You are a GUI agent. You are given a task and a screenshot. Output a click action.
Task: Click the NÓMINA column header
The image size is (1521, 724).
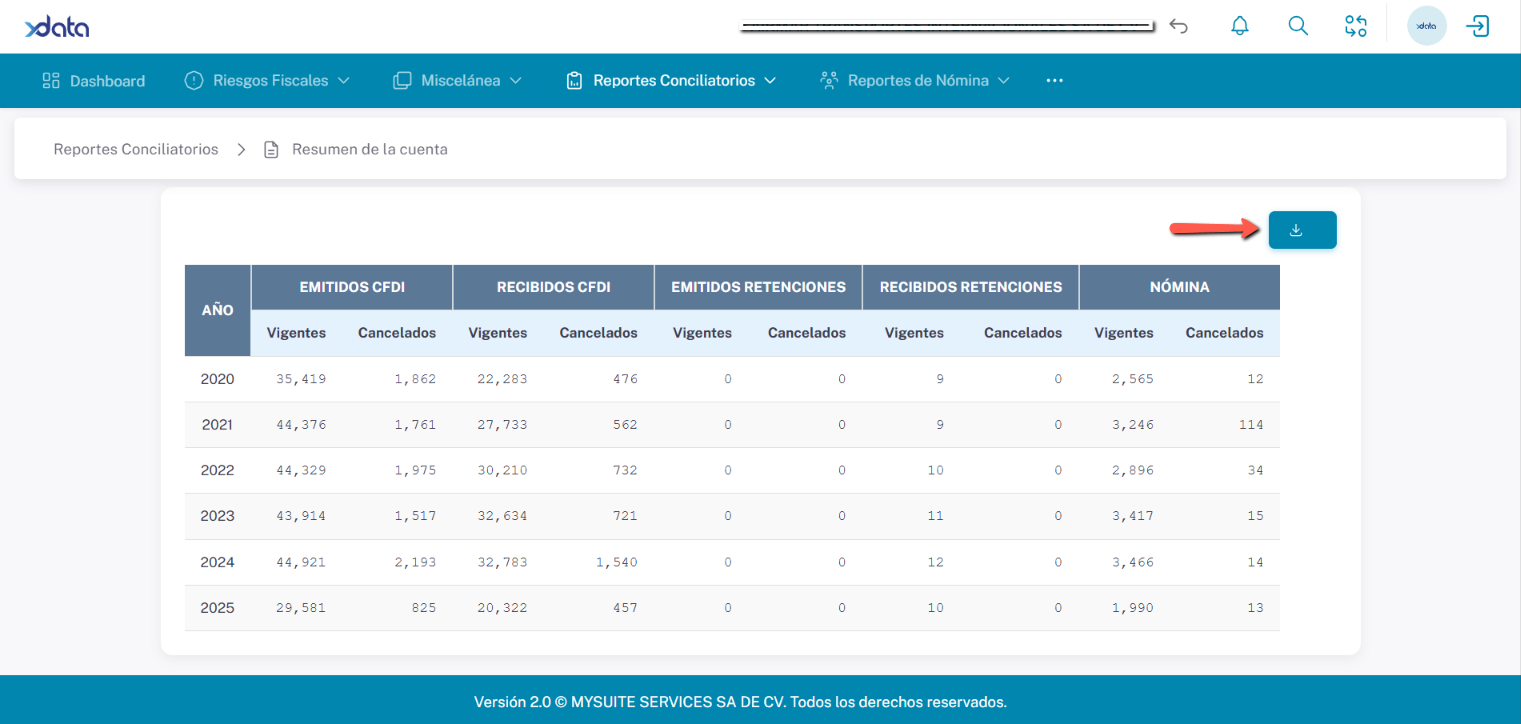click(x=1179, y=287)
